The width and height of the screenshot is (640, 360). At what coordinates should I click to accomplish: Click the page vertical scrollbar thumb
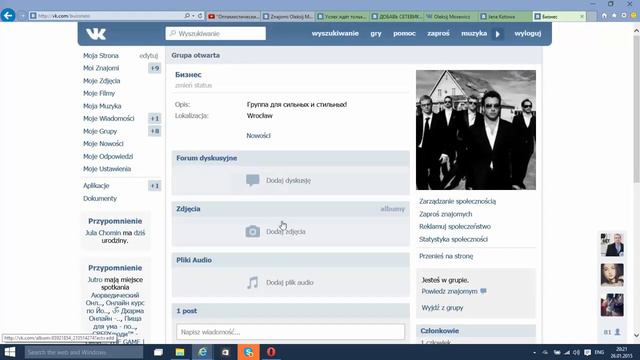636,109
